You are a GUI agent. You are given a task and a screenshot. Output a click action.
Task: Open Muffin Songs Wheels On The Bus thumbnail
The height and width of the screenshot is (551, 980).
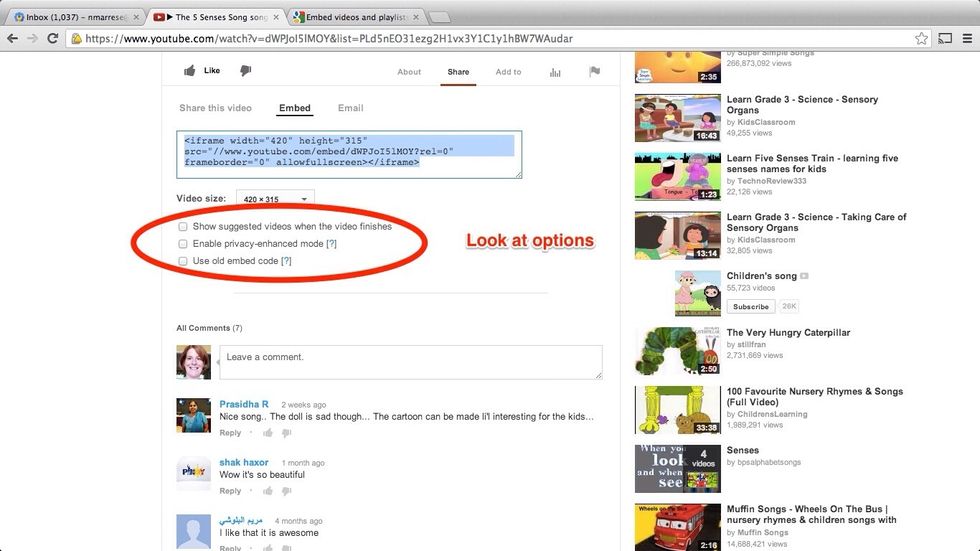[678, 527]
